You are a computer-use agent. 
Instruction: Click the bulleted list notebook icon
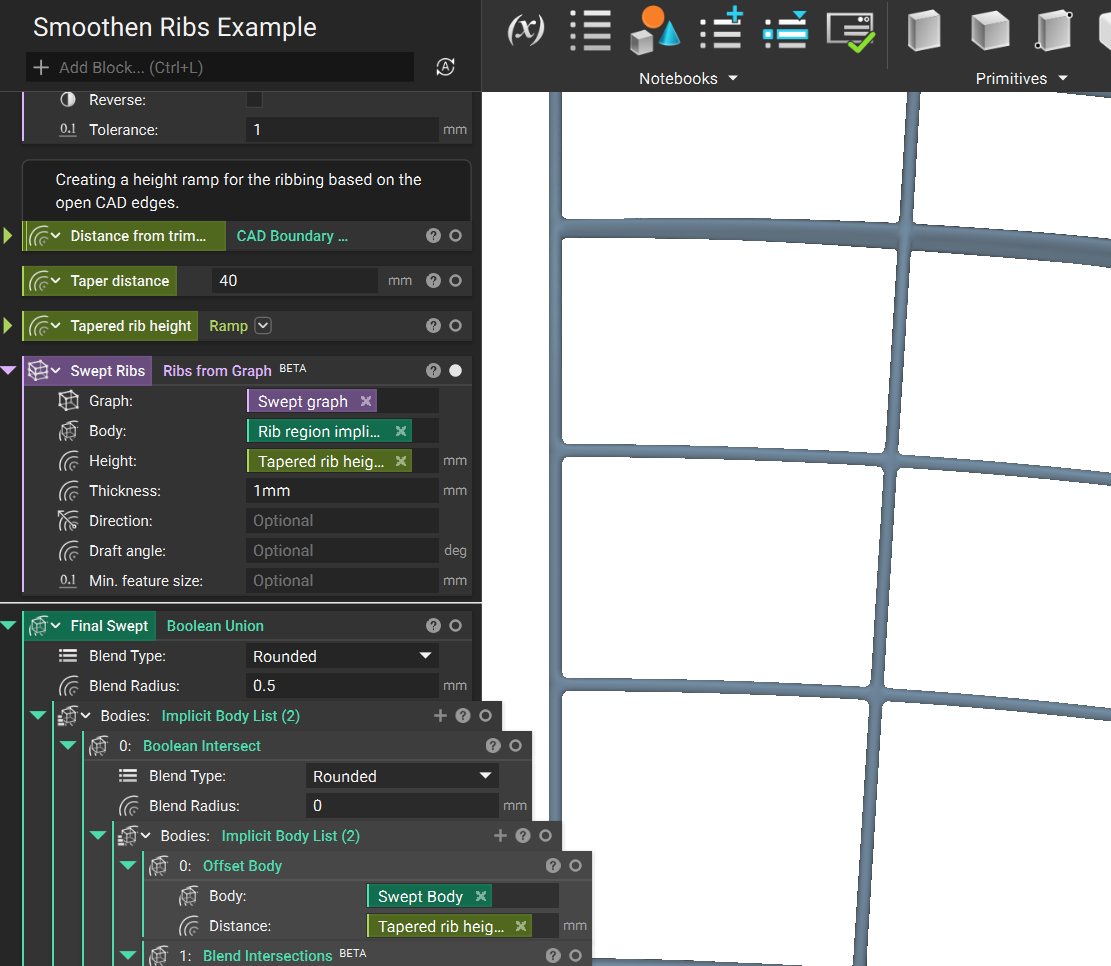pos(590,30)
